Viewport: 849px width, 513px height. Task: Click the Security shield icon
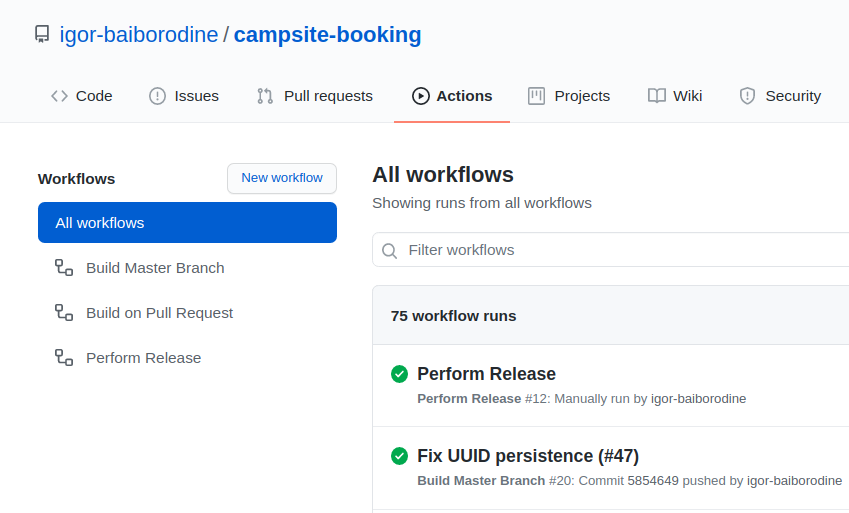[747, 96]
